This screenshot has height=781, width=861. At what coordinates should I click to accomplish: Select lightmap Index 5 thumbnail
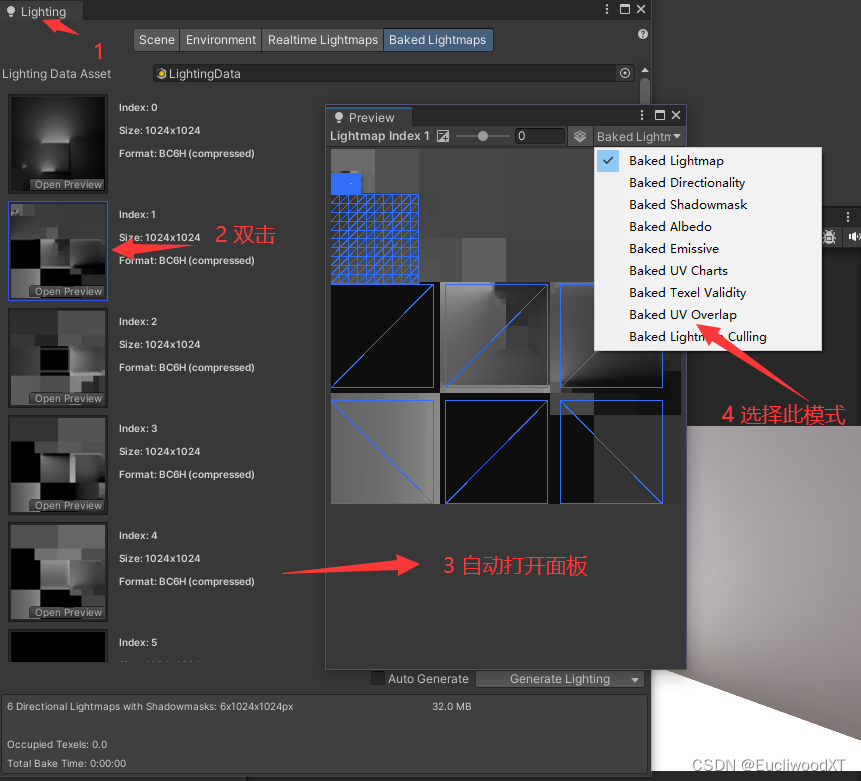[x=58, y=646]
